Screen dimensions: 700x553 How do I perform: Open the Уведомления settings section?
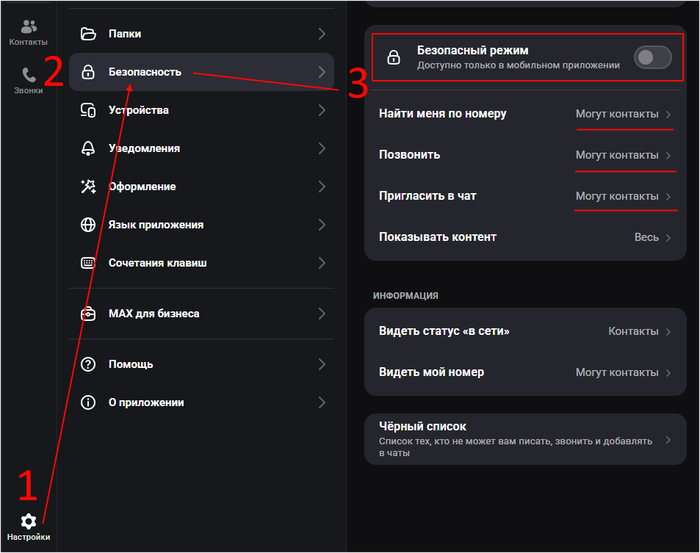pyautogui.click(x=201, y=148)
